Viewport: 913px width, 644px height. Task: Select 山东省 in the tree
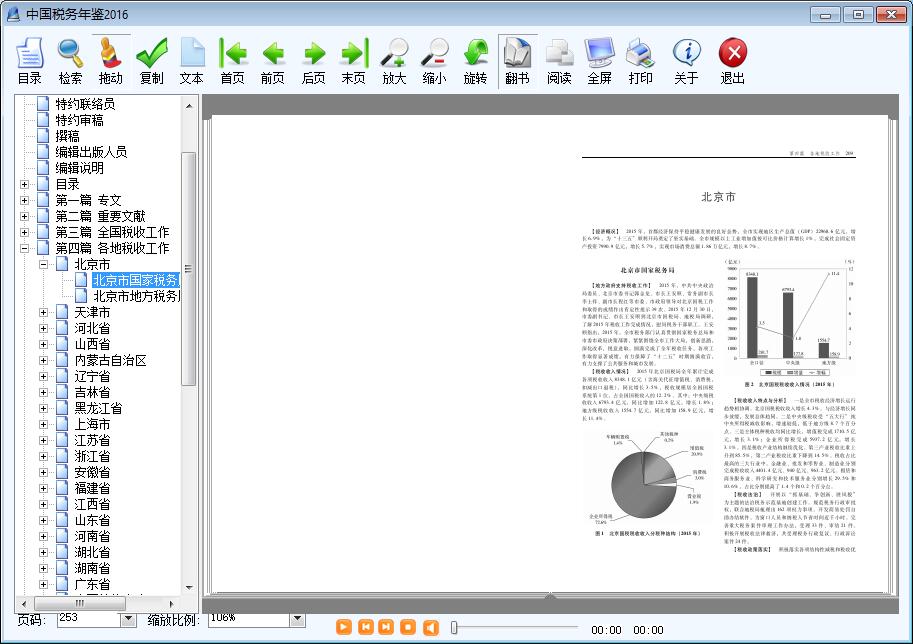tap(92, 520)
